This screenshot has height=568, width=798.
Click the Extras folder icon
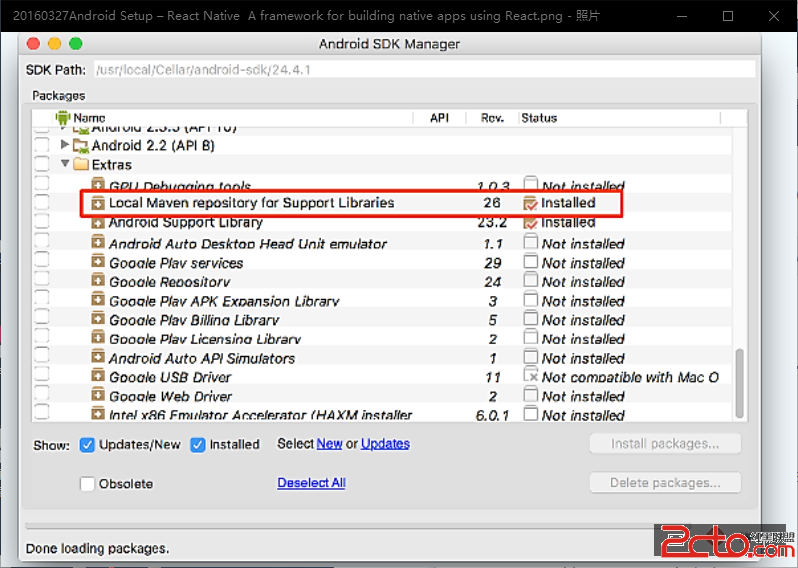point(80,164)
